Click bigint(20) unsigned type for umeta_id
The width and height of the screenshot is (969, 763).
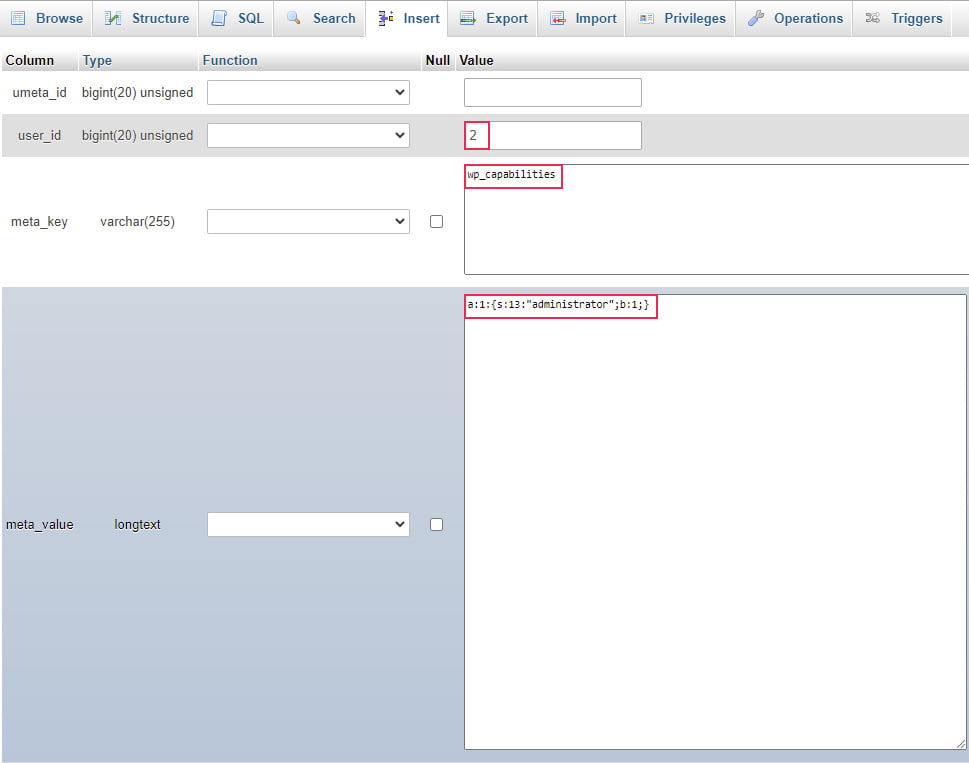137,92
